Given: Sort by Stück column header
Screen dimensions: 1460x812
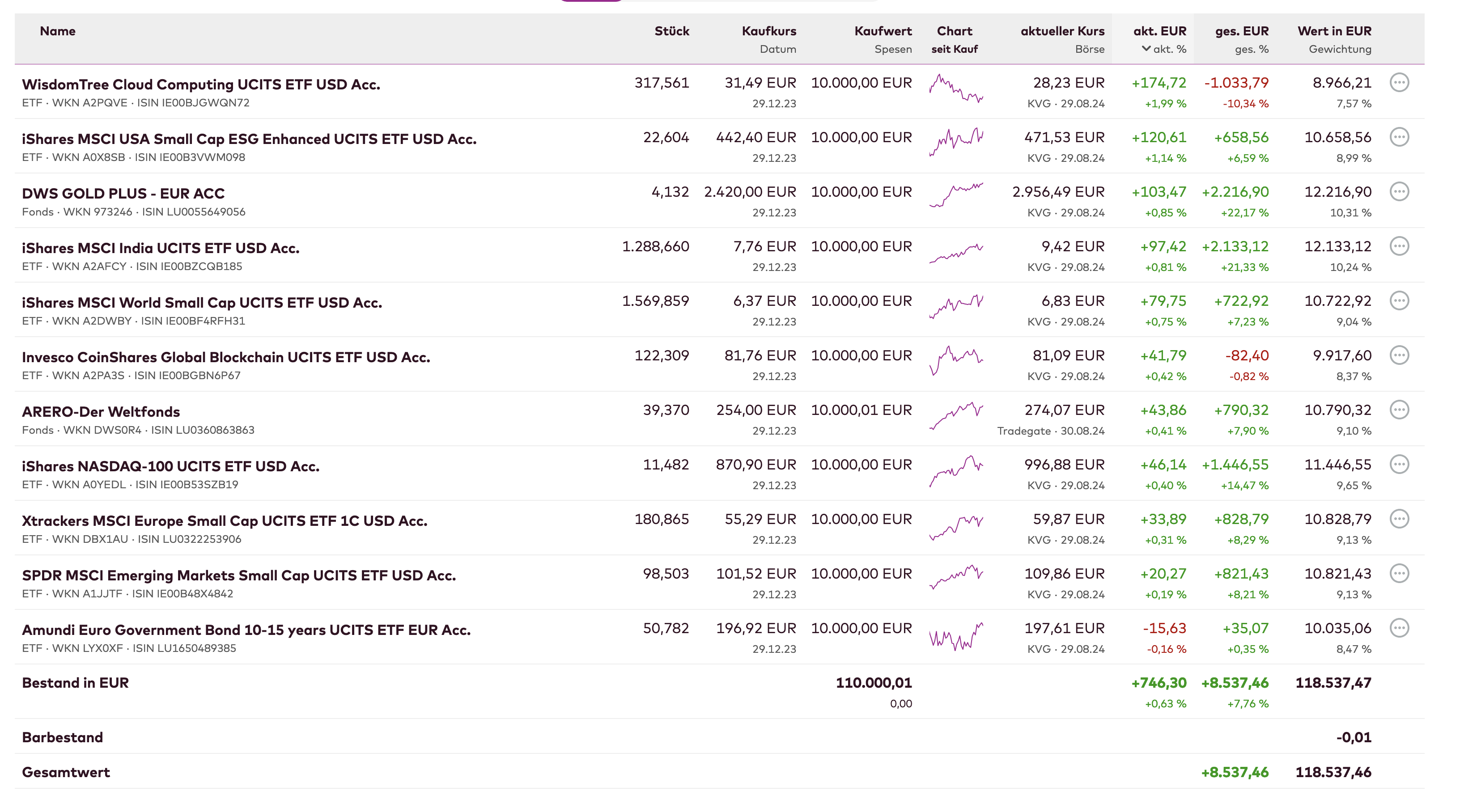Looking at the screenshot, I should pyautogui.click(x=671, y=31).
